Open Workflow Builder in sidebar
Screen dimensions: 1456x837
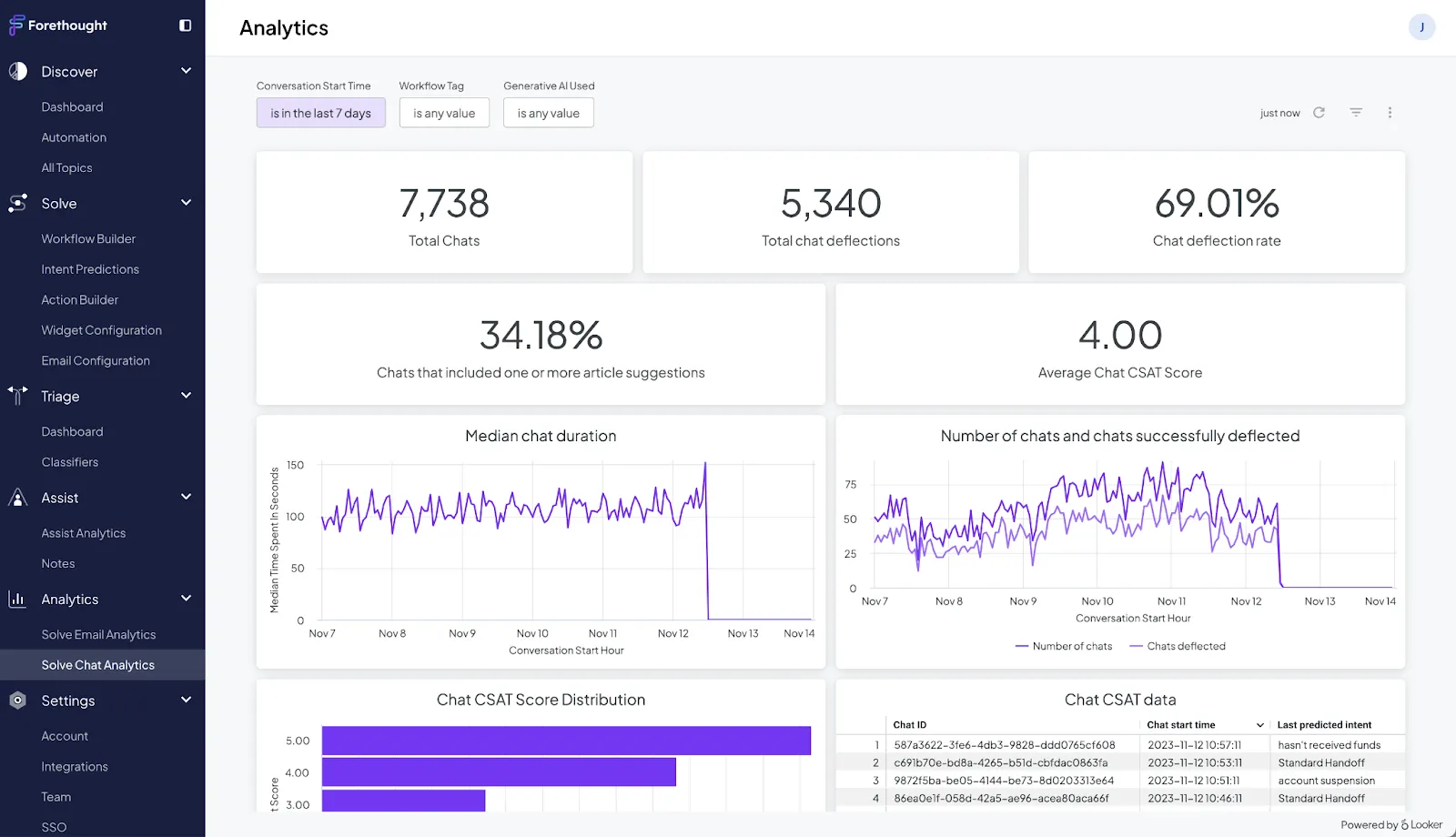click(x=88, y=238)
